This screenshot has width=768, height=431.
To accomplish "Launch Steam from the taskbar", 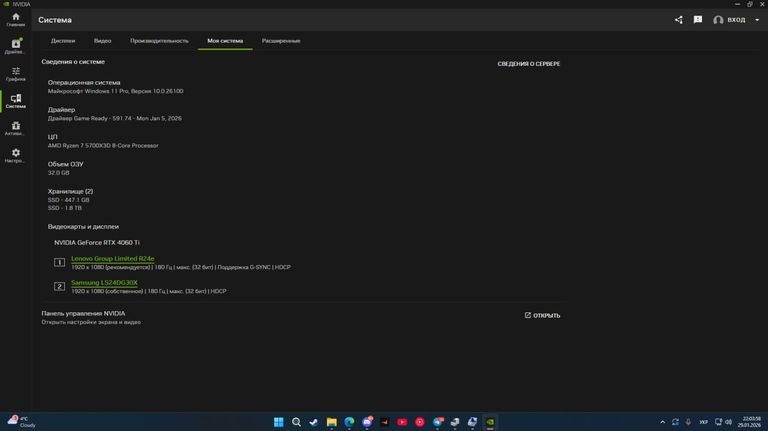I will click(314, 422).
